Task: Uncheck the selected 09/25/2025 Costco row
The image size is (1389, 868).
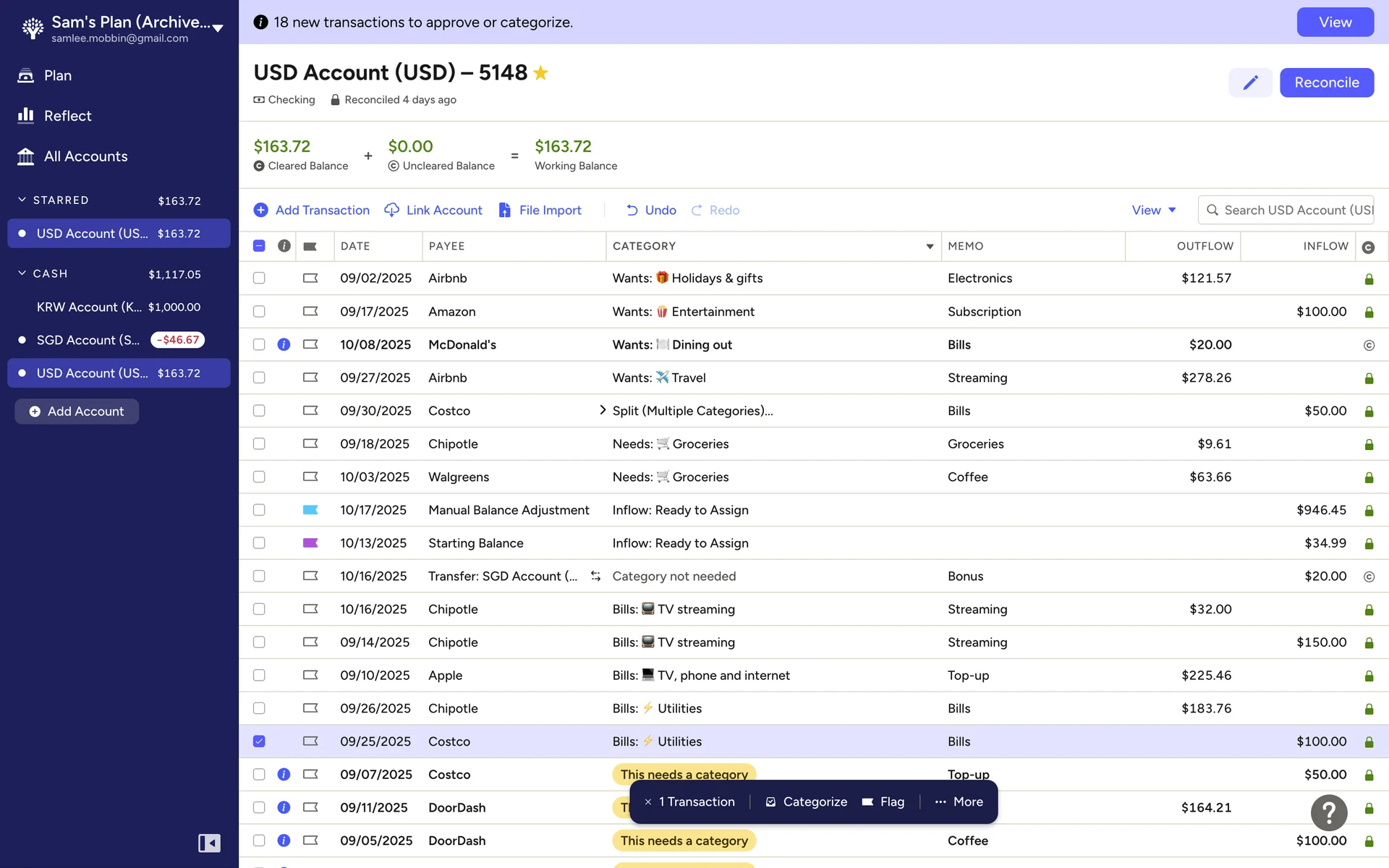Action: 259,741
